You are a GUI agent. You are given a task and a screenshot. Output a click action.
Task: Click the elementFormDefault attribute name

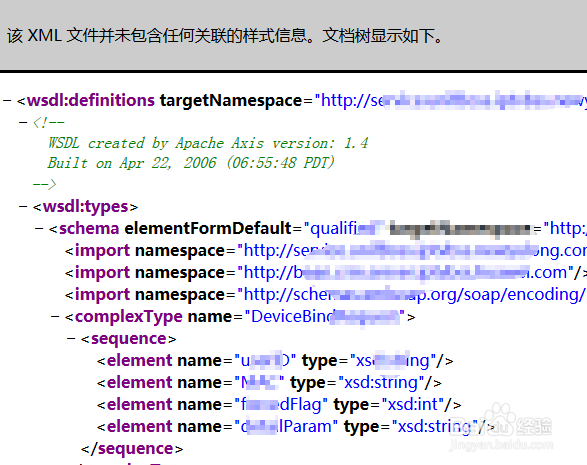pos(208,228)
